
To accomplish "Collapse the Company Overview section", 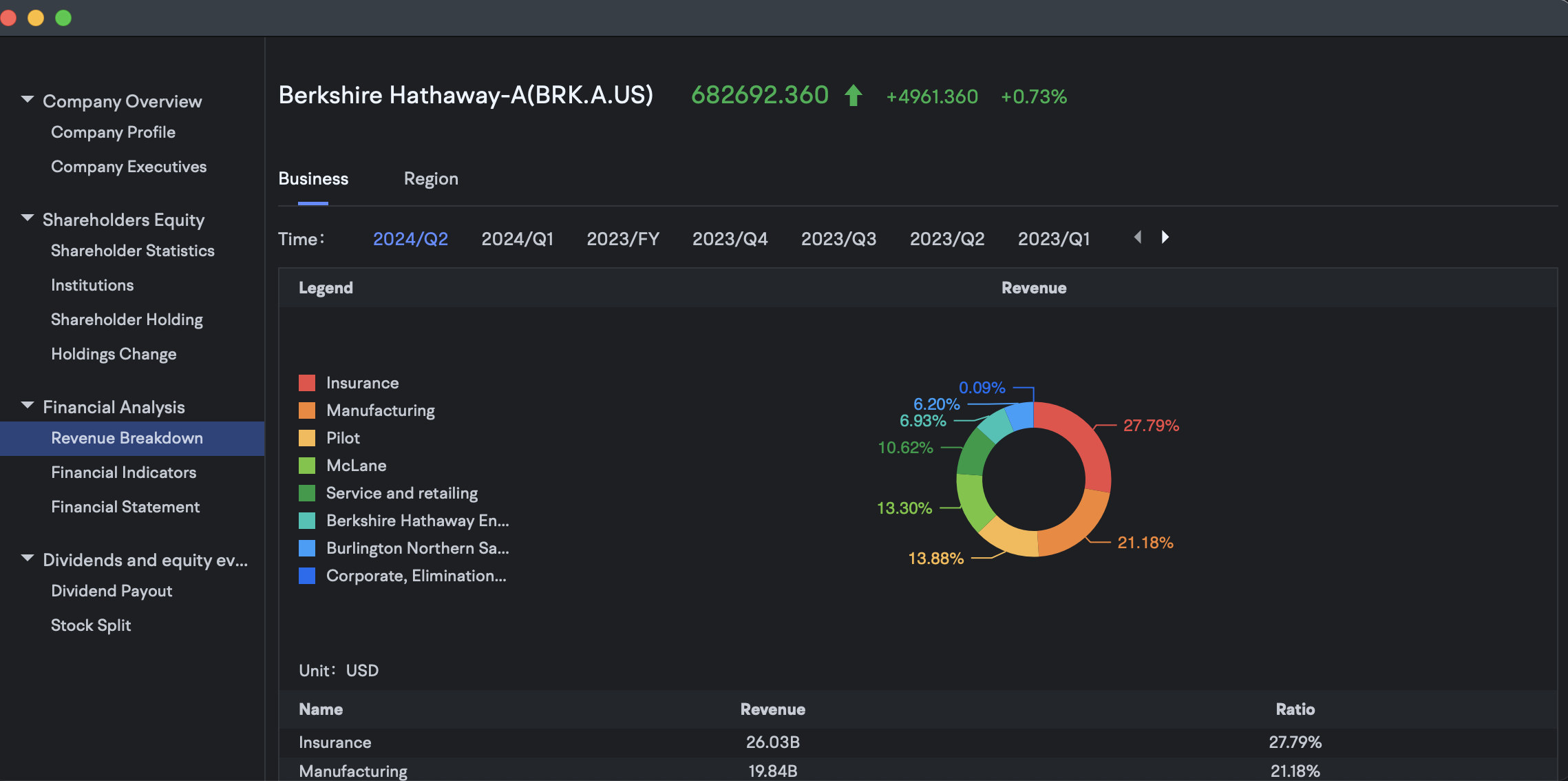I will (x=27, y=99).
